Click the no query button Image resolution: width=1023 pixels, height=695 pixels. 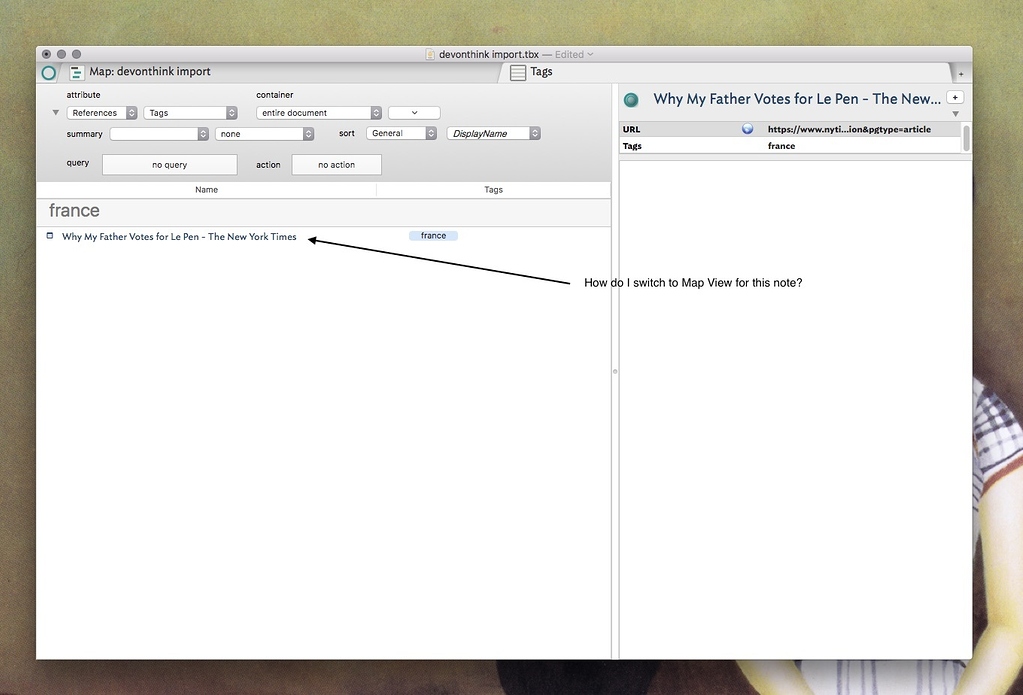[x=169, y=164]
